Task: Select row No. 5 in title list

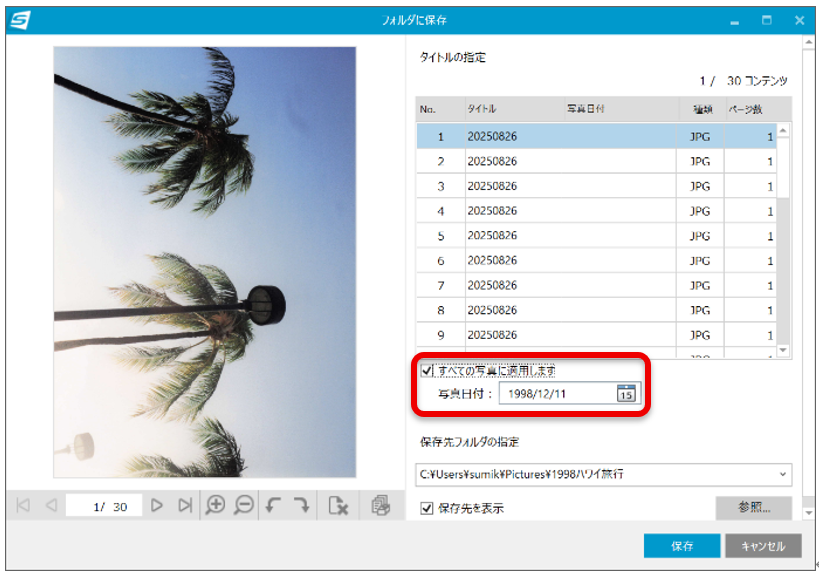Action: coord(596,236)
